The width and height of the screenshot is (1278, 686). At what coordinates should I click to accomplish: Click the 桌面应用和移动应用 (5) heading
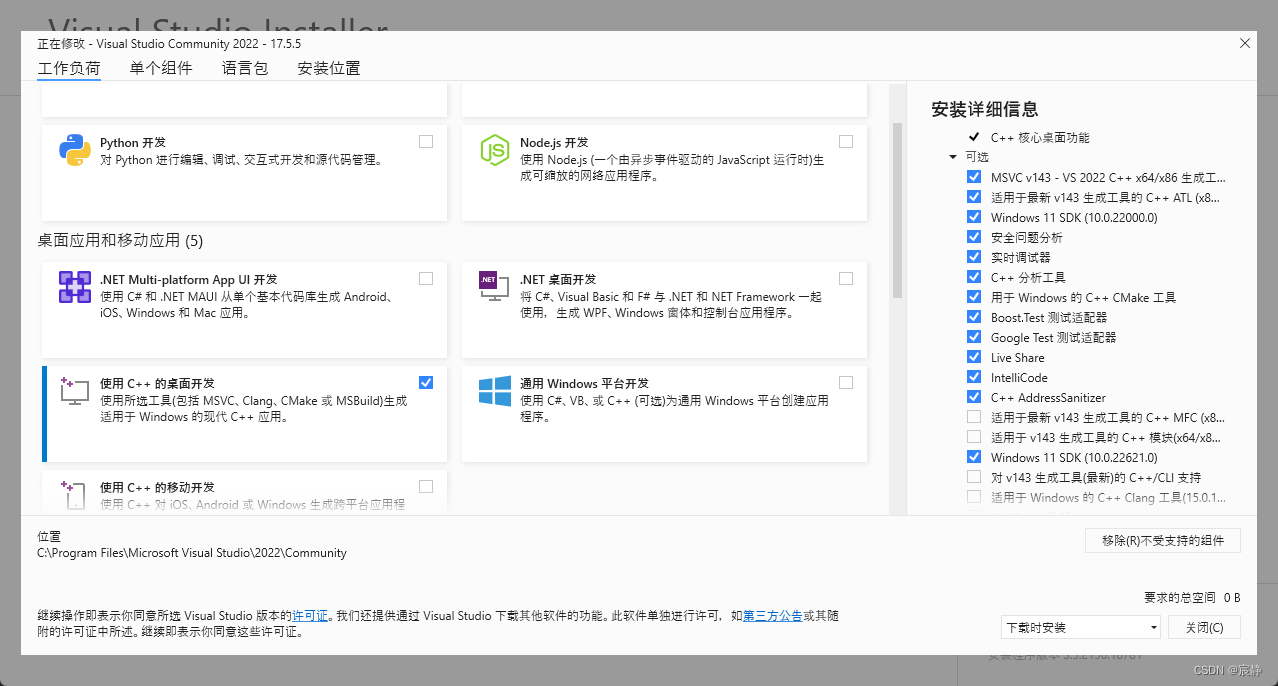click(x=120, y=240)
